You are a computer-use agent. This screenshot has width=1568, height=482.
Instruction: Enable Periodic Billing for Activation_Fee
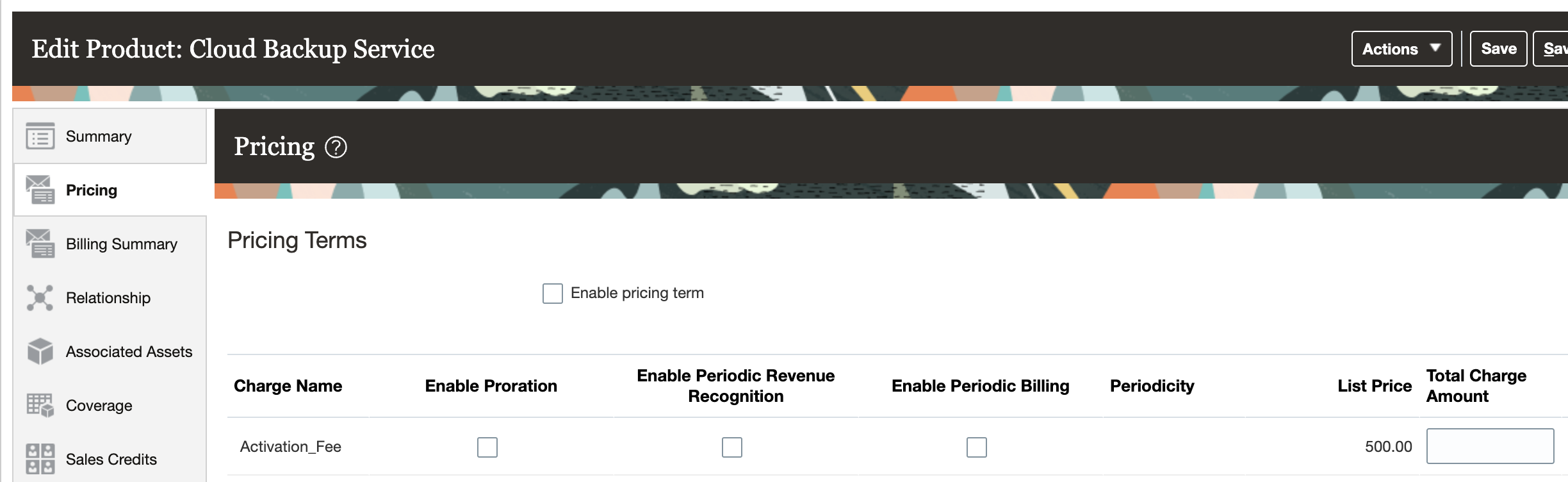[976, 447]
